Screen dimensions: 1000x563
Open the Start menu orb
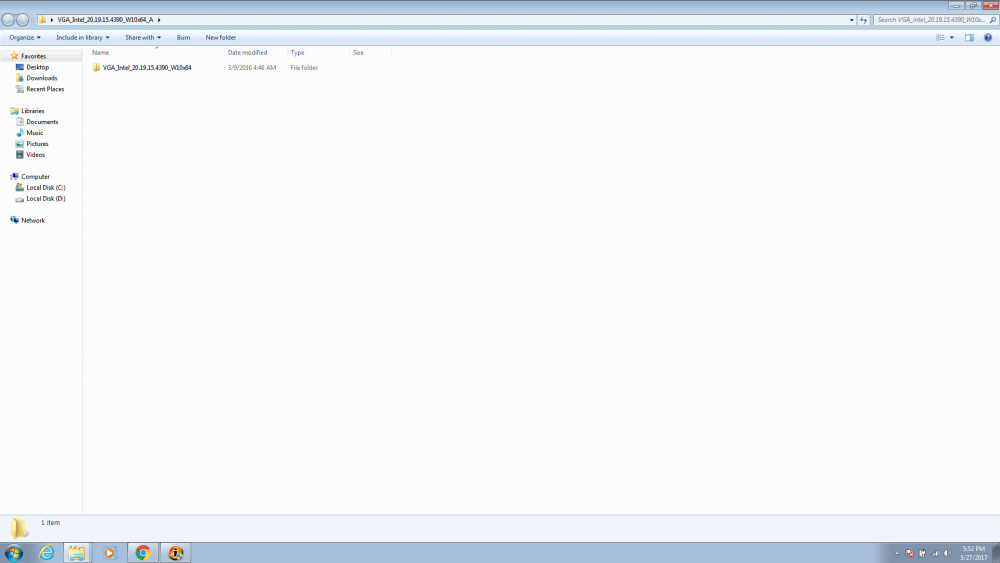pos(14,552)
